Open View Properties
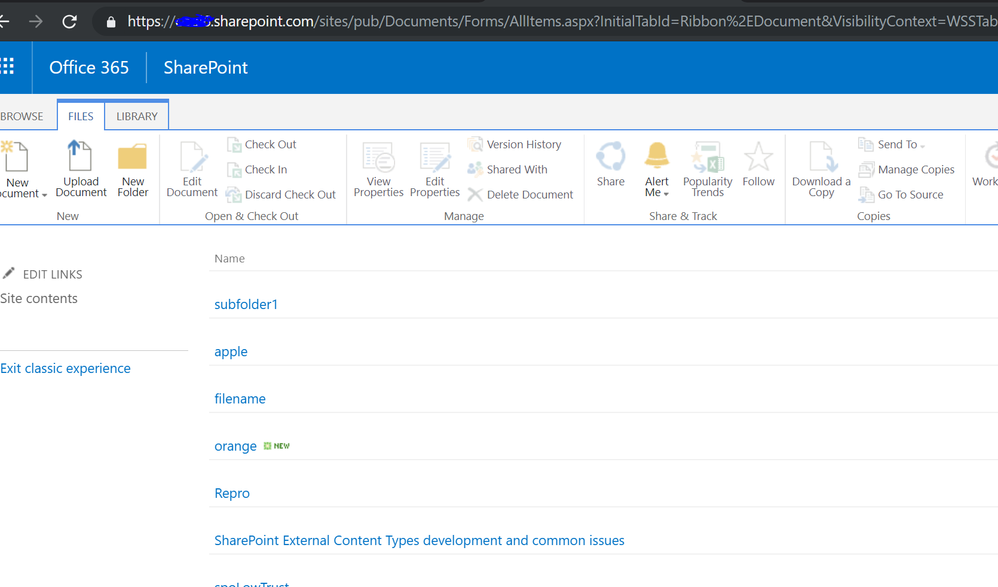This screenshot has width=998, height=587. [x=378, y=169]
